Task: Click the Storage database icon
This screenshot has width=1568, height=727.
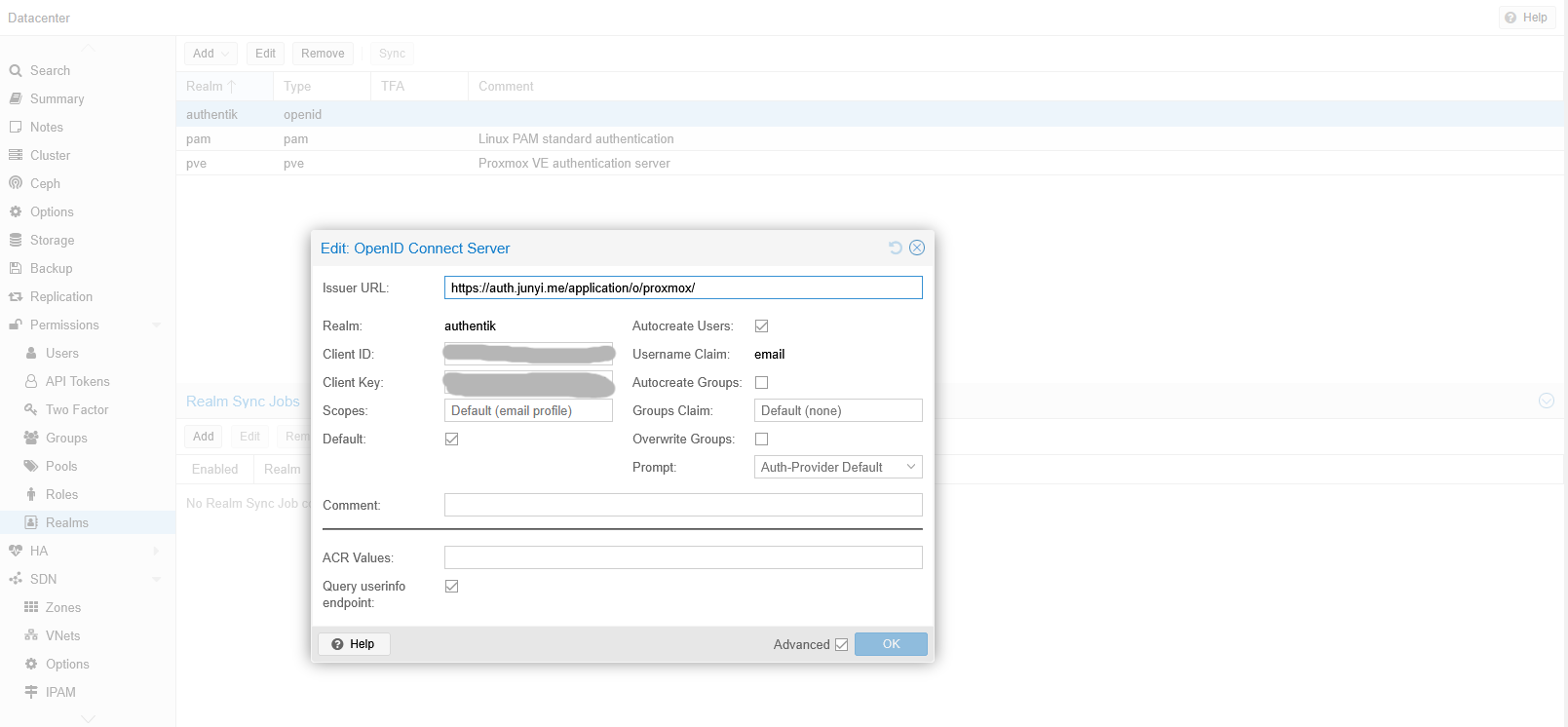Action: [x=16, y=240]
